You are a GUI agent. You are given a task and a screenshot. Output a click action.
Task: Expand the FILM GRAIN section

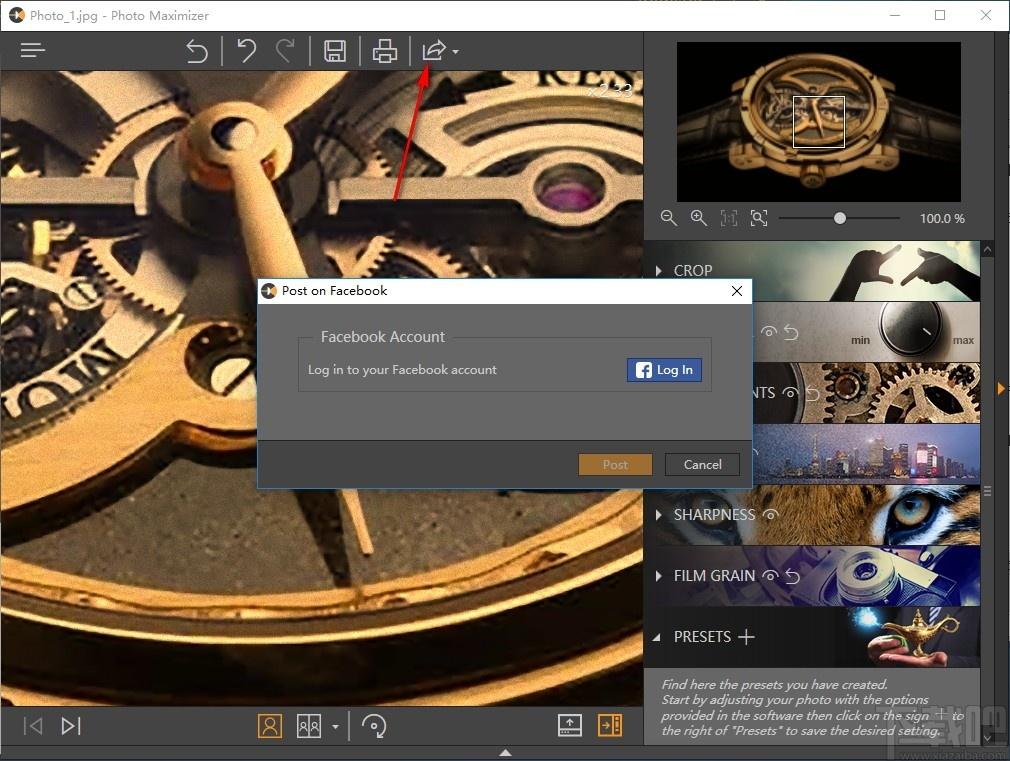click(x=658, y=576)
